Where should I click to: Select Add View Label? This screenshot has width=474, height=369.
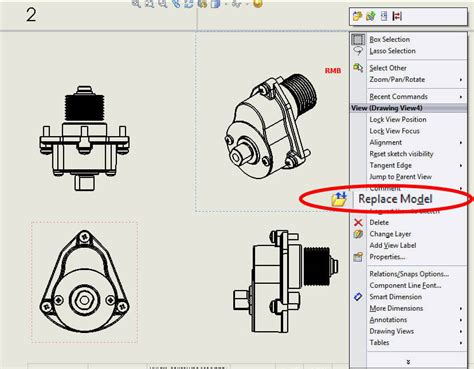click(x=393, y=245)
